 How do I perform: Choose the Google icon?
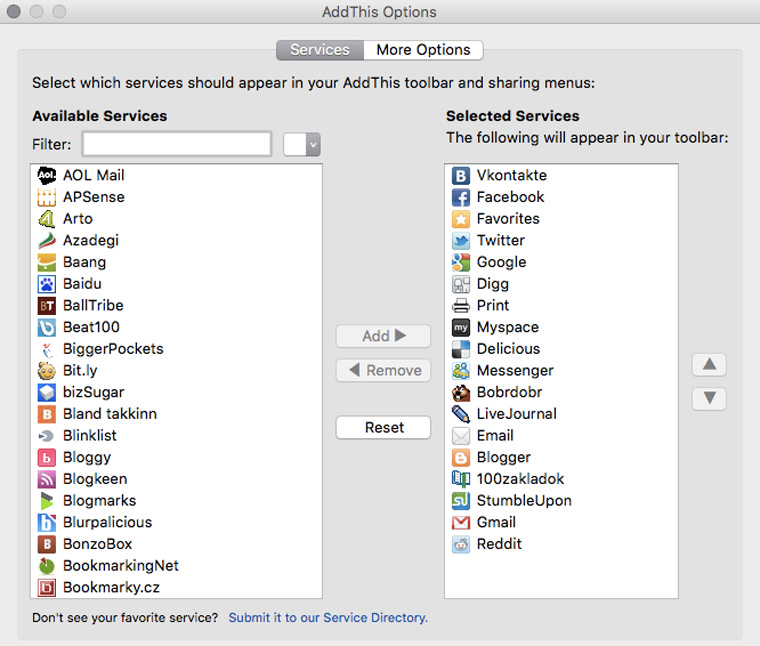coord(460,262)
